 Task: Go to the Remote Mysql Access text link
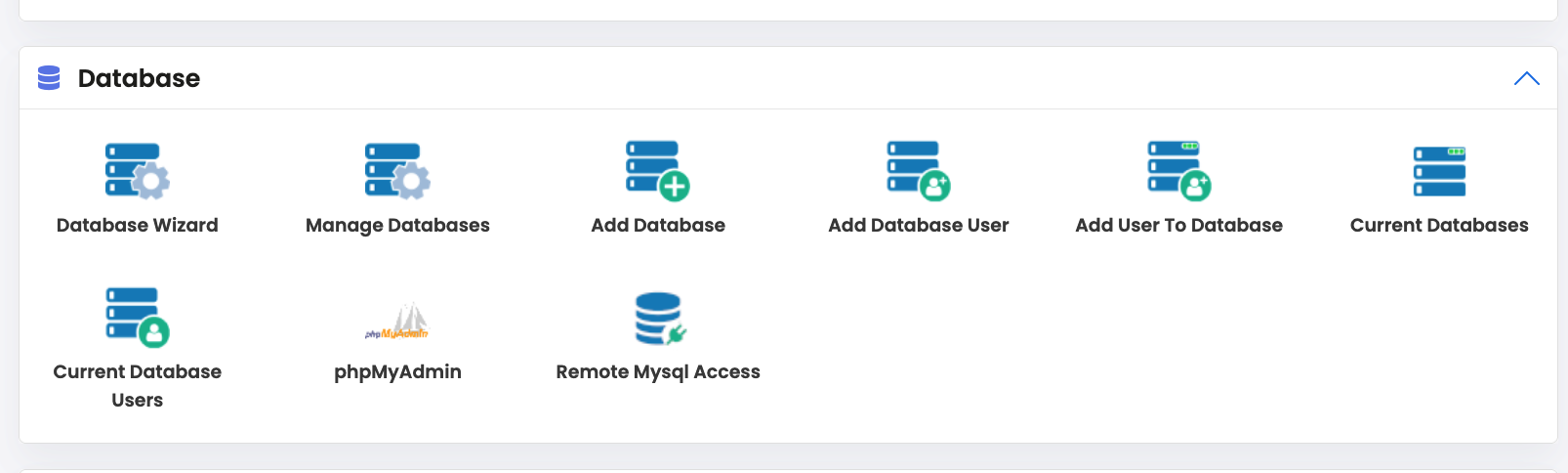pyautogui.click(x=658, y=371)
